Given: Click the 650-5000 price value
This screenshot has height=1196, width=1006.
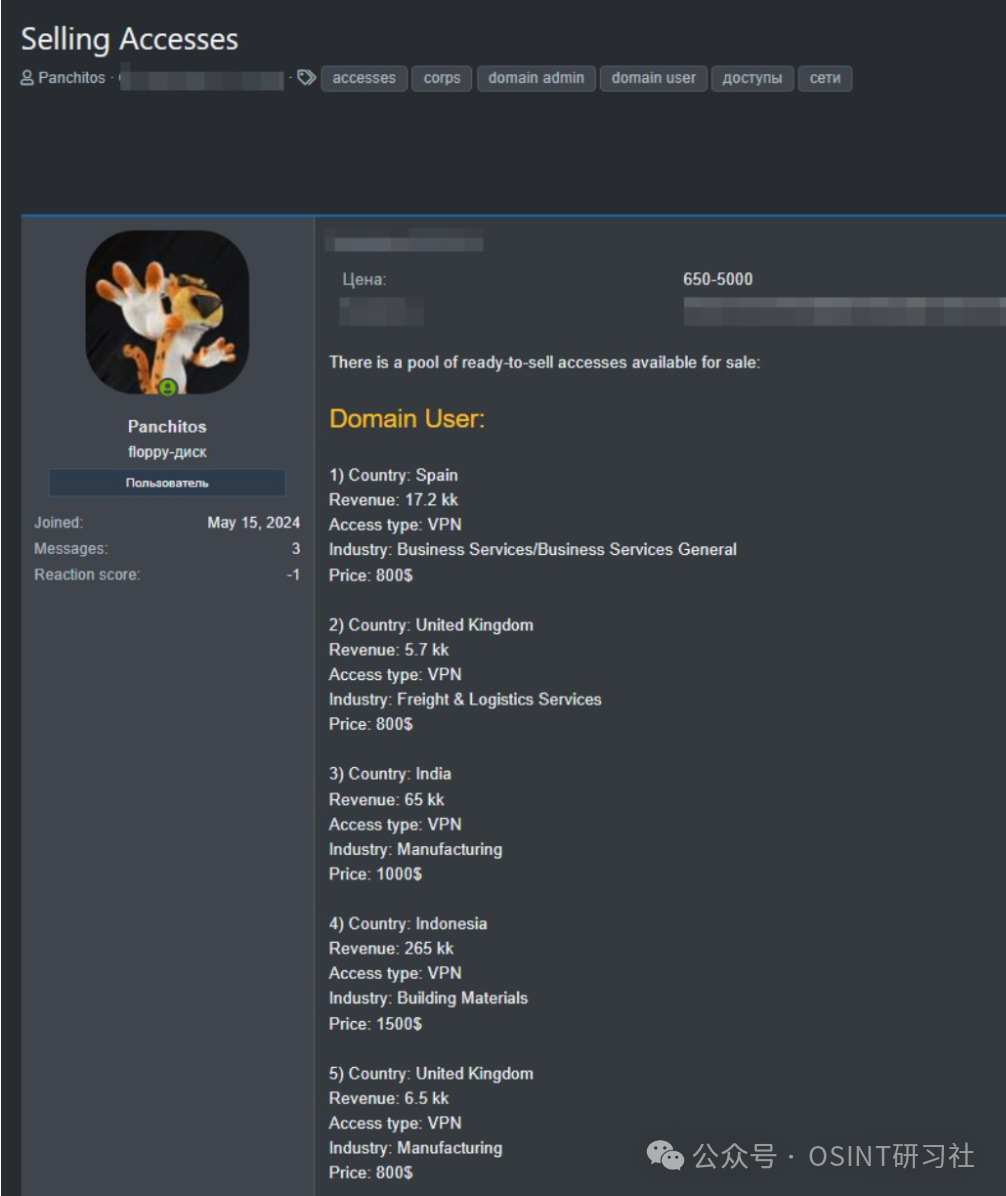Looking at the screenshot, I should (718, 279).
